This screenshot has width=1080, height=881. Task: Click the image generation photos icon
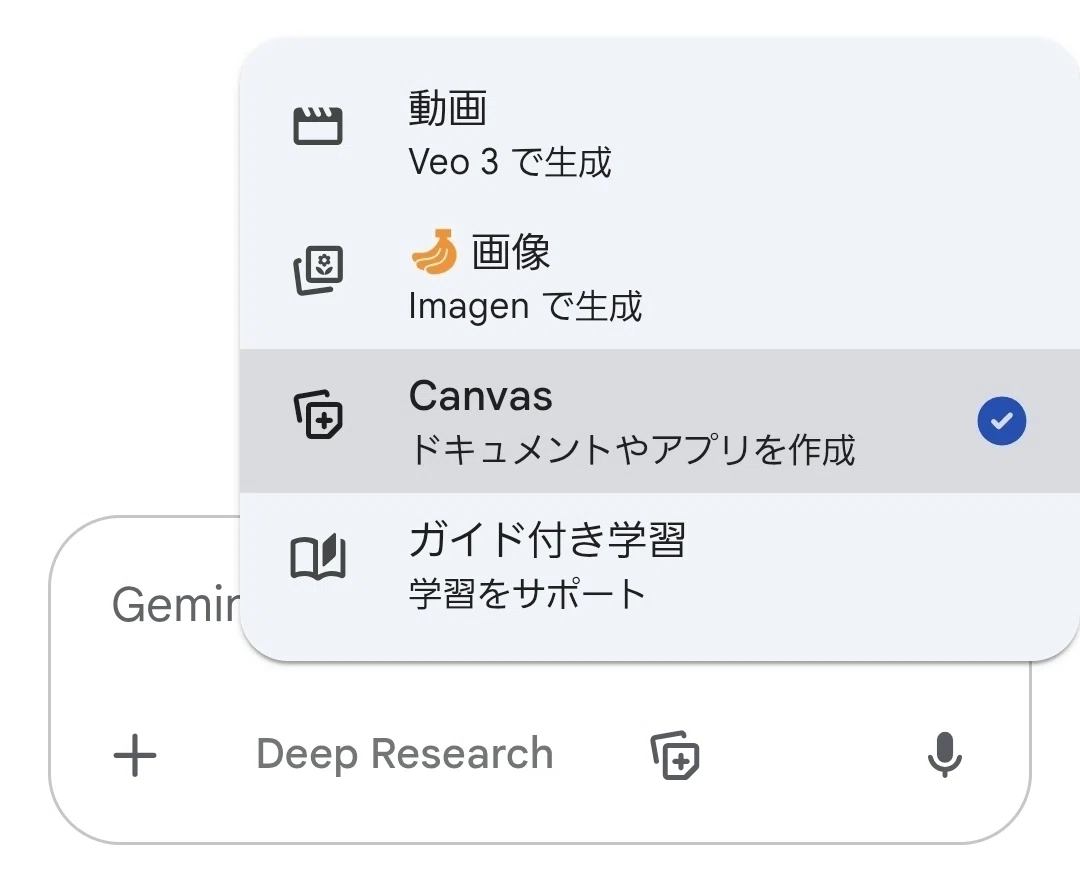coord(318,270)
